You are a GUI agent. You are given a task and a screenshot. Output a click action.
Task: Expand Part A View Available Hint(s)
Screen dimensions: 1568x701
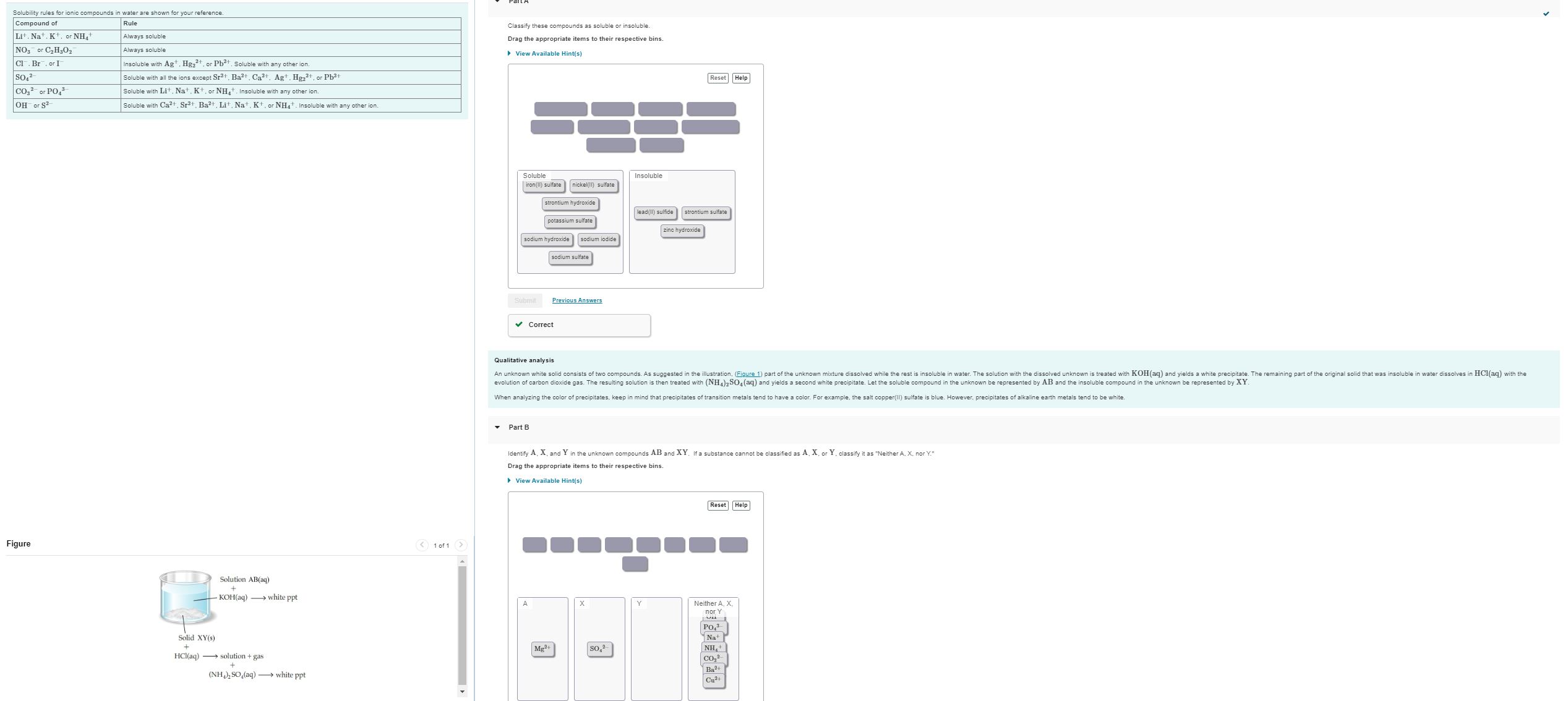click(x=548, y=53)
